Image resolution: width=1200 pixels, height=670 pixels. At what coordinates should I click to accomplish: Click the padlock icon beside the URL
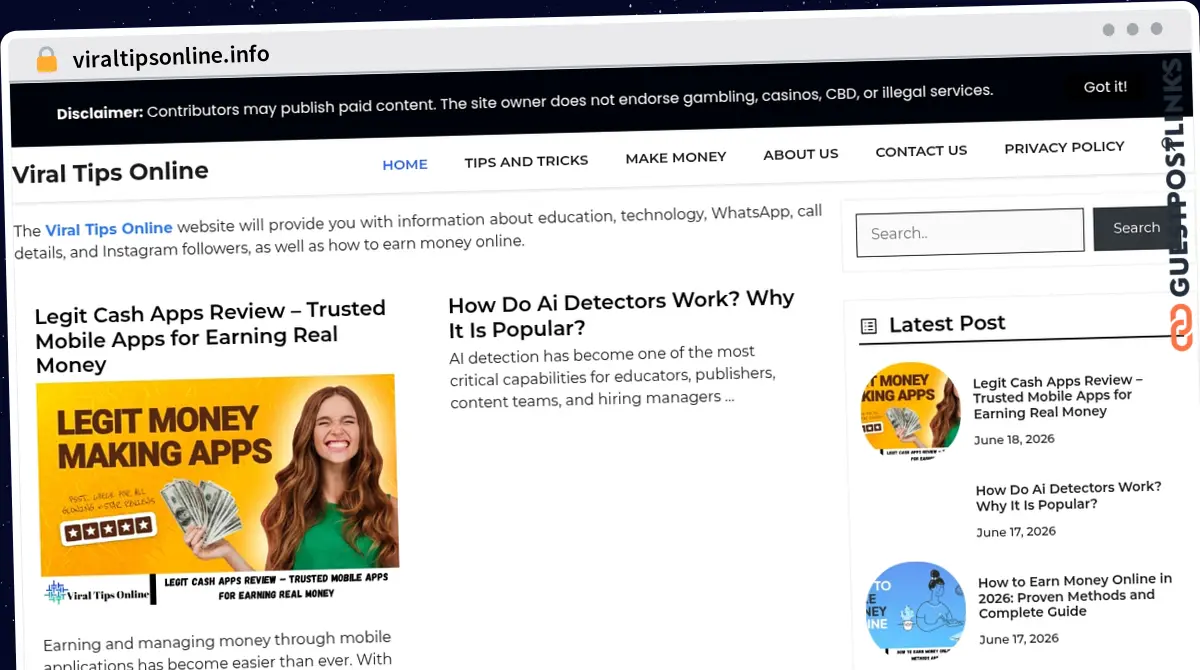click(x=46, y=59)
